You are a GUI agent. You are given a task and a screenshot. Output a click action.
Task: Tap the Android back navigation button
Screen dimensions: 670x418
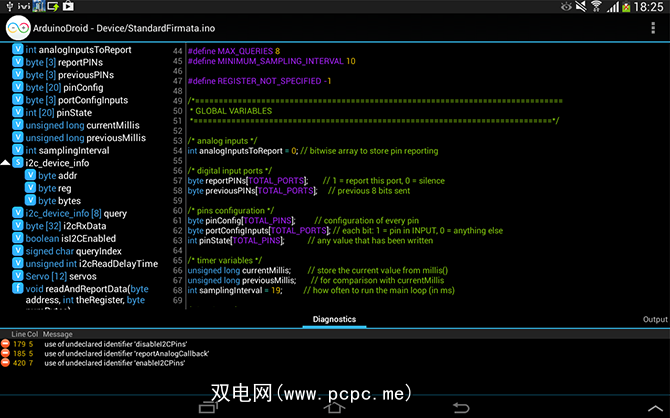pos(461,408)
